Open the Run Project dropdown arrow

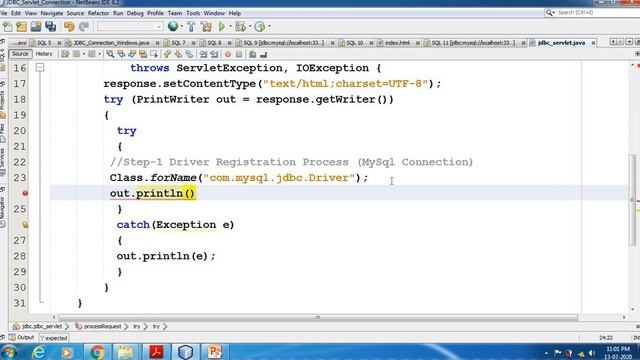click(x=231, y=27)
